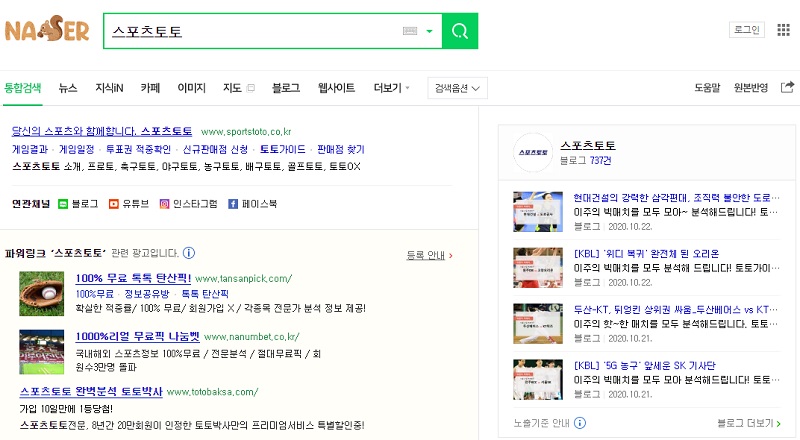Click thumbnail of SK 기사단 blog post
Screen dimensions: 800x440
click(x=538, y=380)
